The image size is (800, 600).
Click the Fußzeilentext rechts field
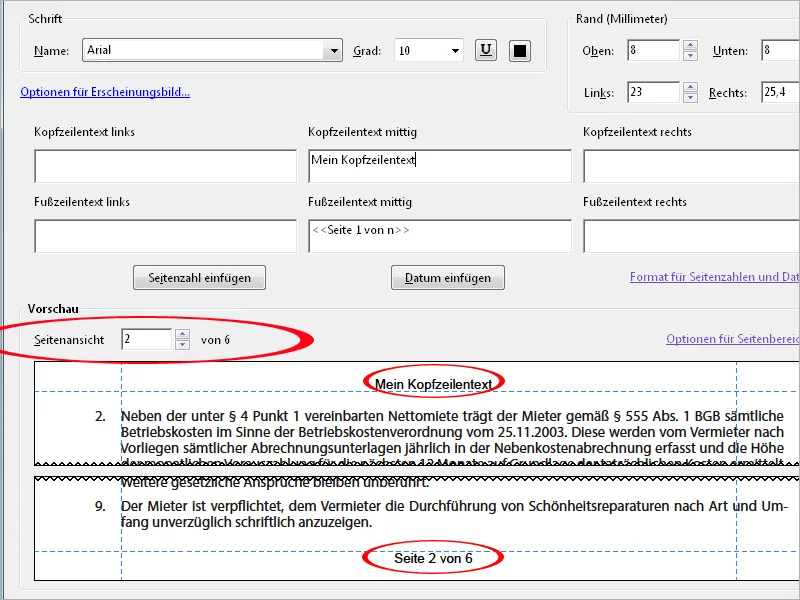pos(691,236)
